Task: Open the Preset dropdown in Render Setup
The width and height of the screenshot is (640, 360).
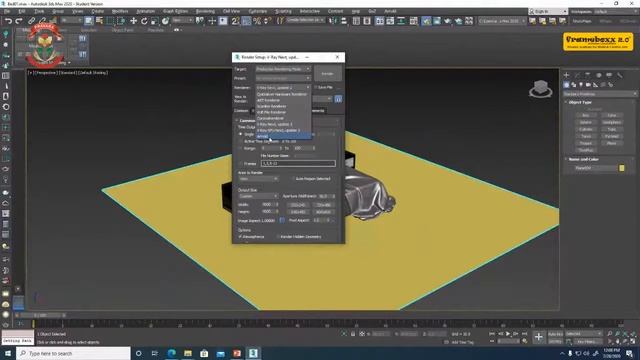Action: [283, 78]
